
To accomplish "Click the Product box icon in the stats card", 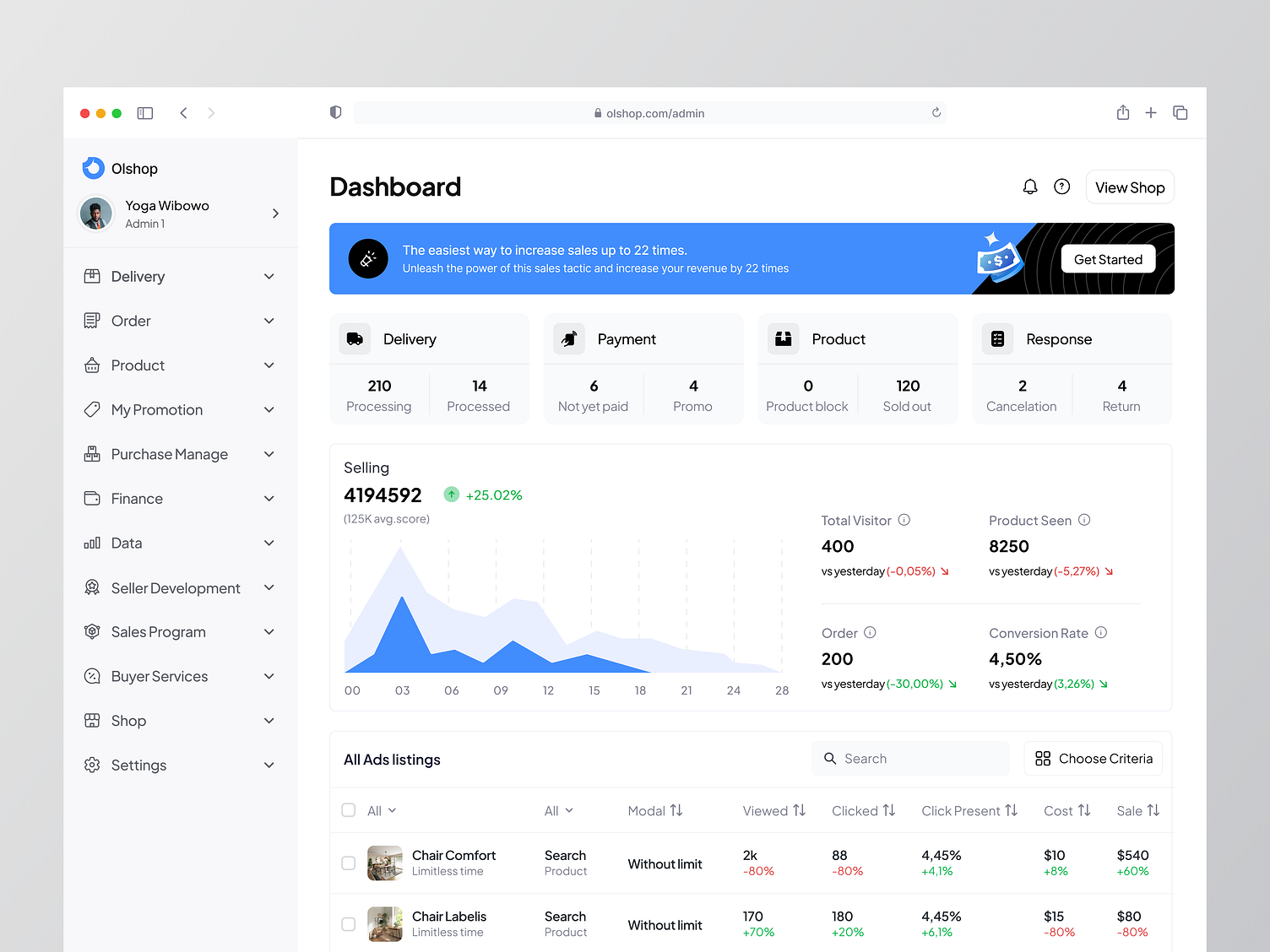I will [783, 338].
